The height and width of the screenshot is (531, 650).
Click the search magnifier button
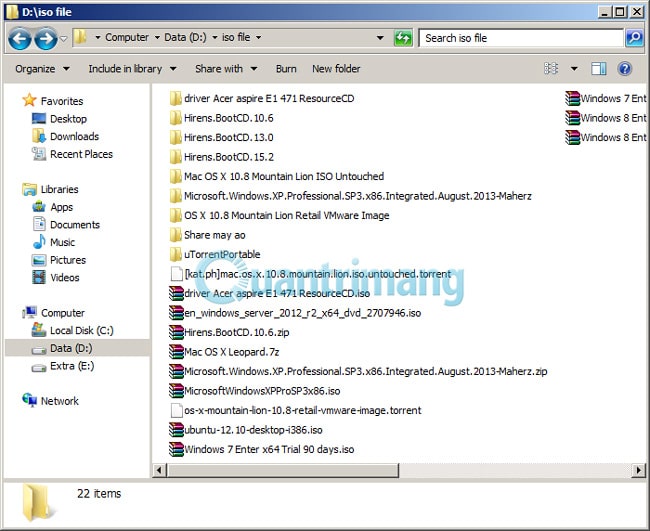[634, 38]
